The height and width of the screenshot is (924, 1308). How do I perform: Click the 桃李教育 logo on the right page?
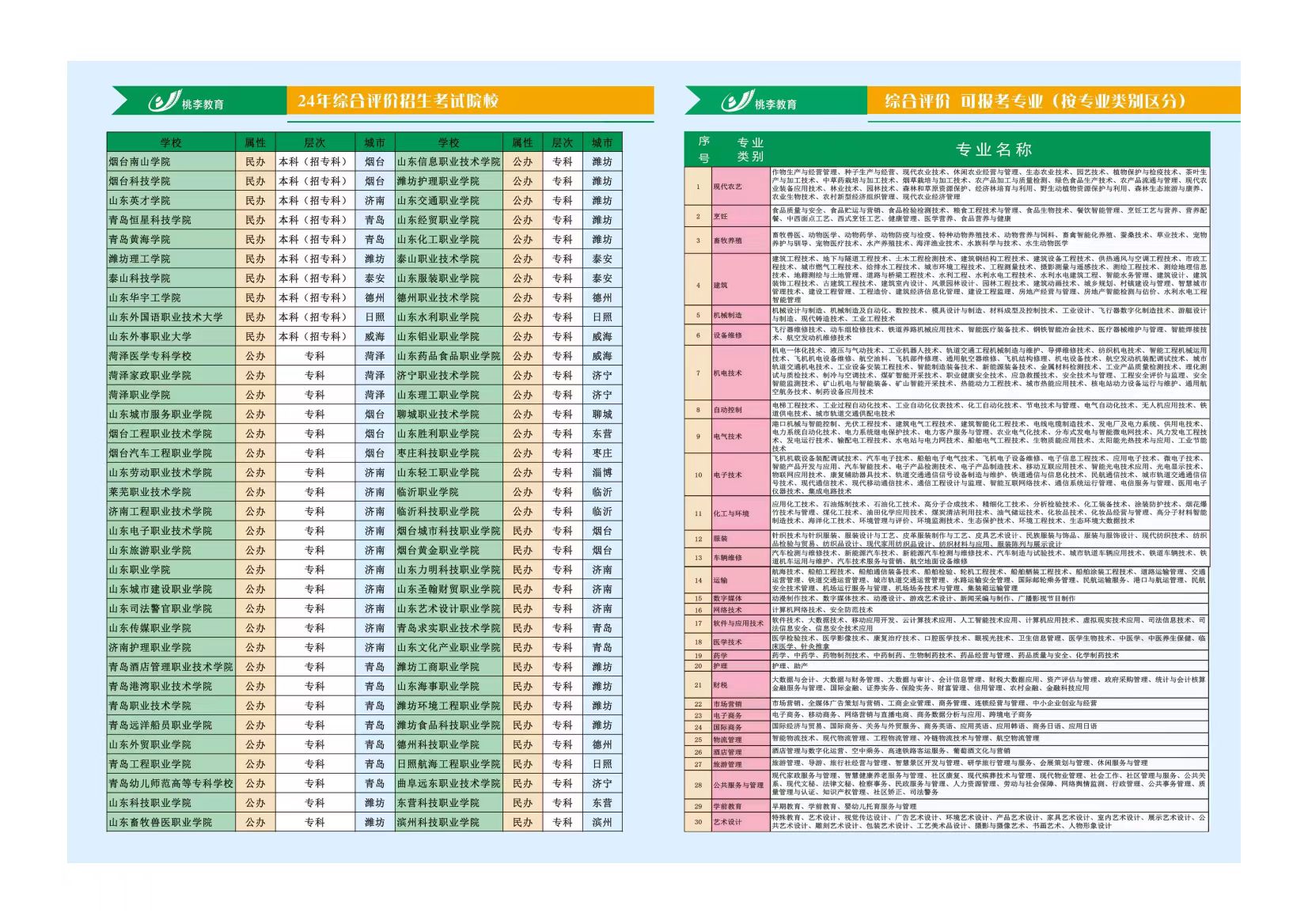pos(759,102)
